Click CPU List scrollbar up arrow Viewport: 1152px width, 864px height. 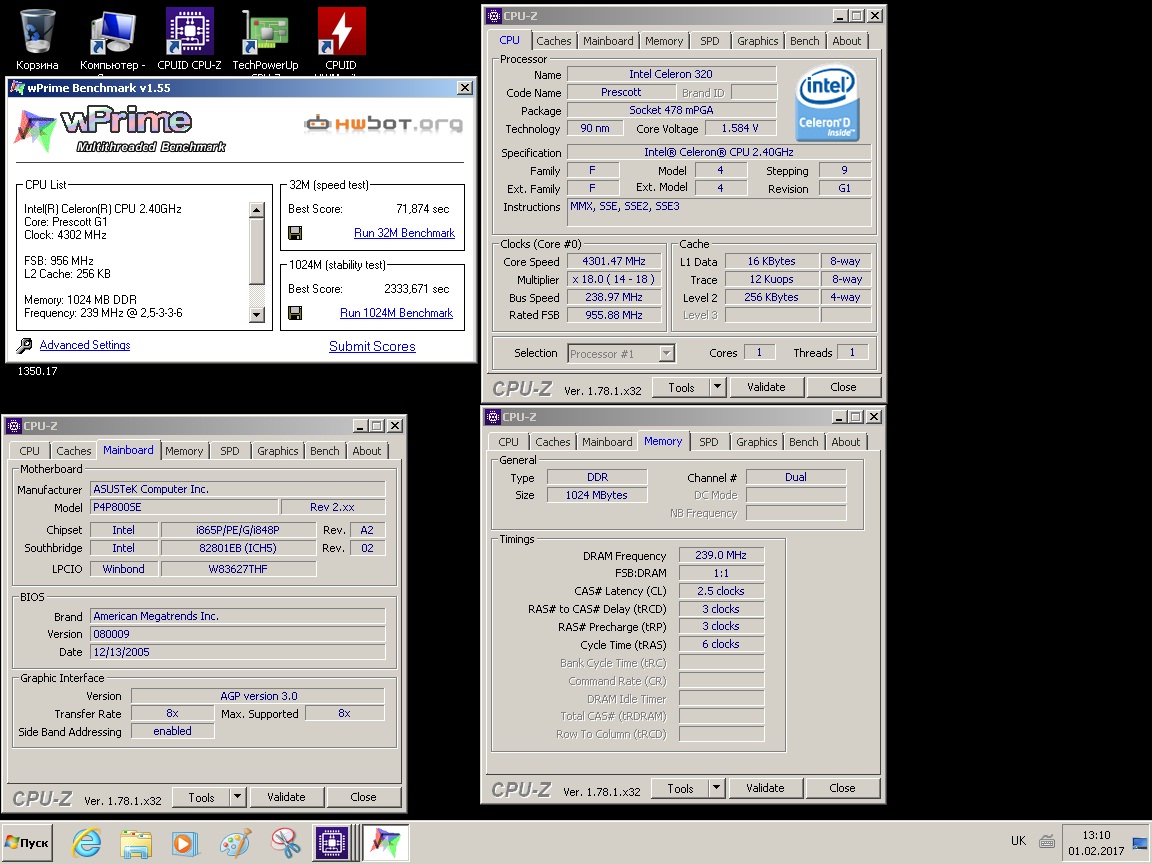[x=256, y=210]
